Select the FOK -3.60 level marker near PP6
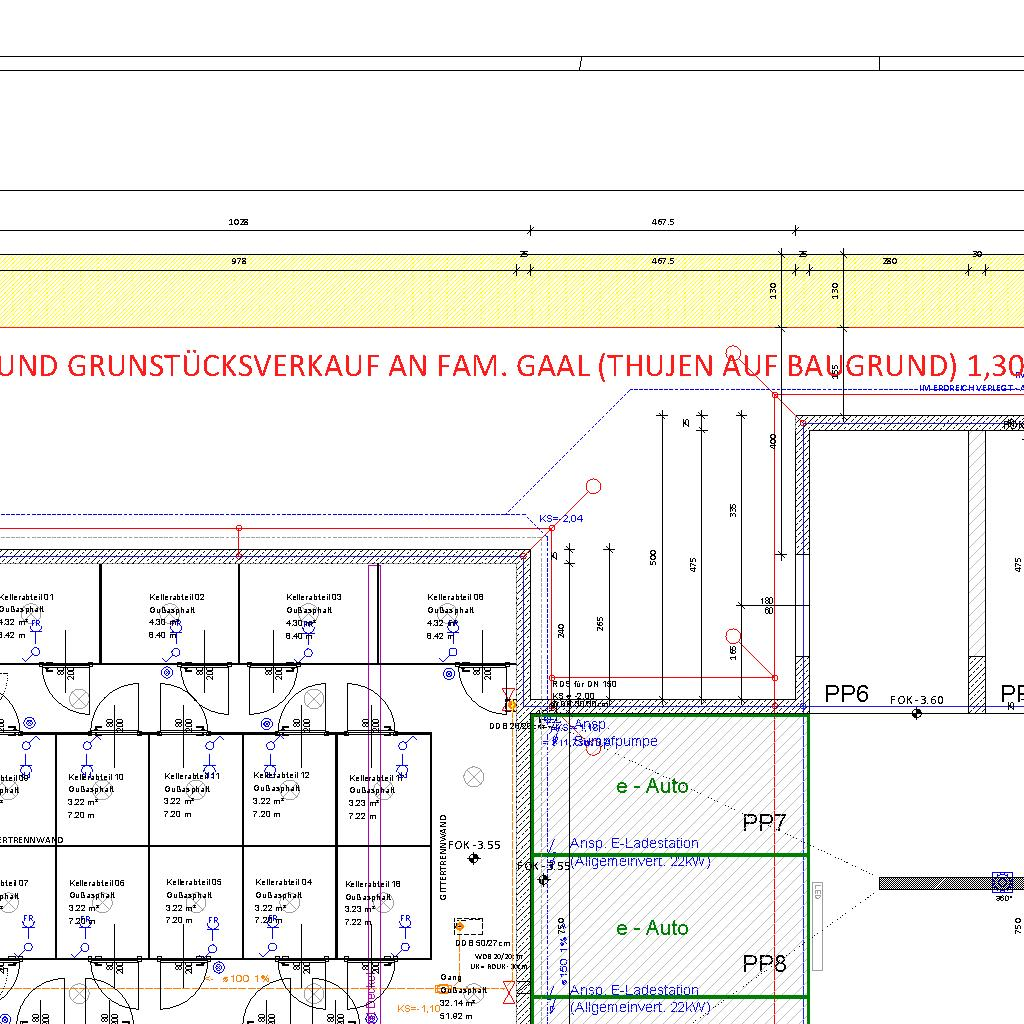The image size is (1024, 1024). [917, 701]
